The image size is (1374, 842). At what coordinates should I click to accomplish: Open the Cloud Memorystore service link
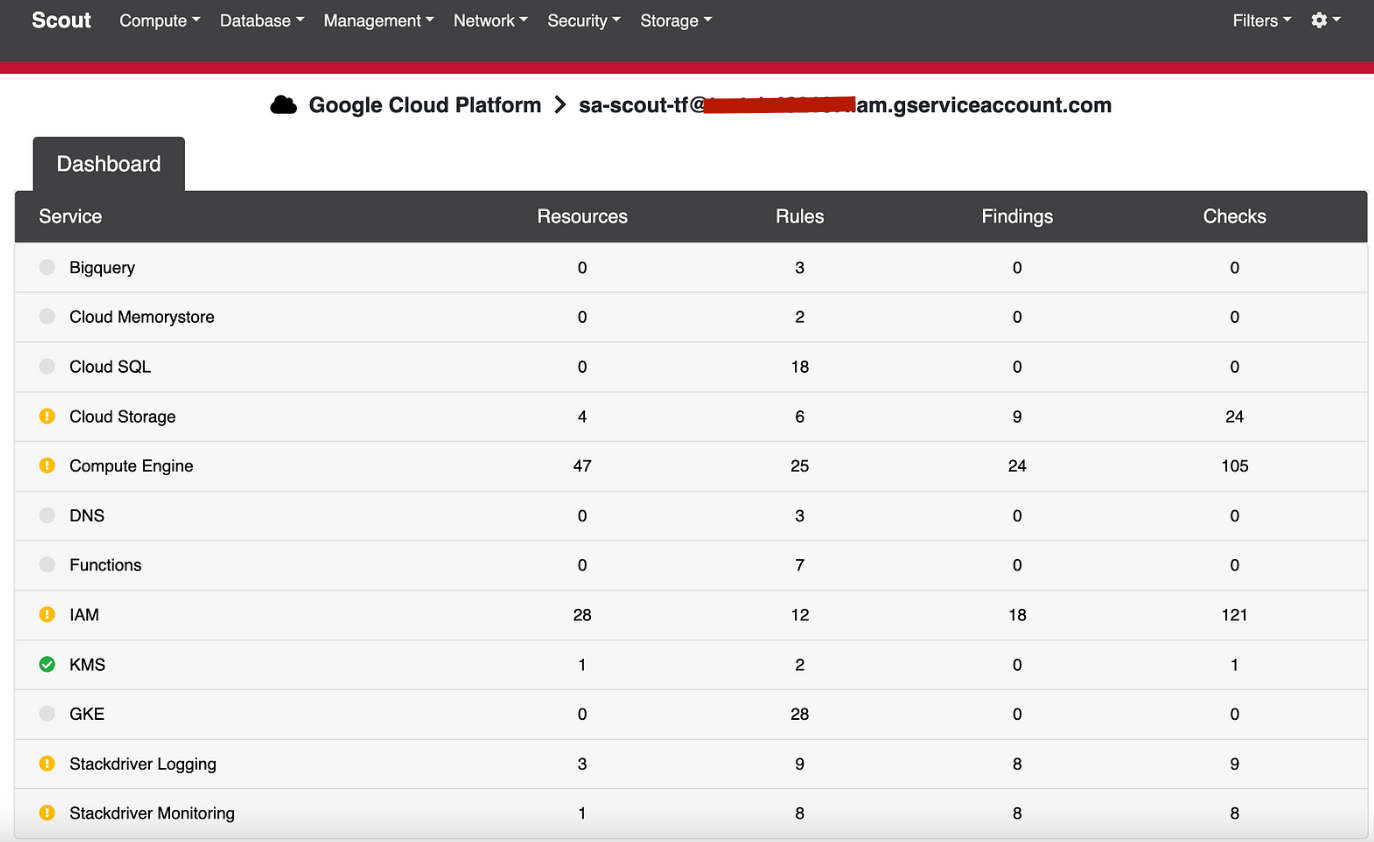(x=142, y=317)
